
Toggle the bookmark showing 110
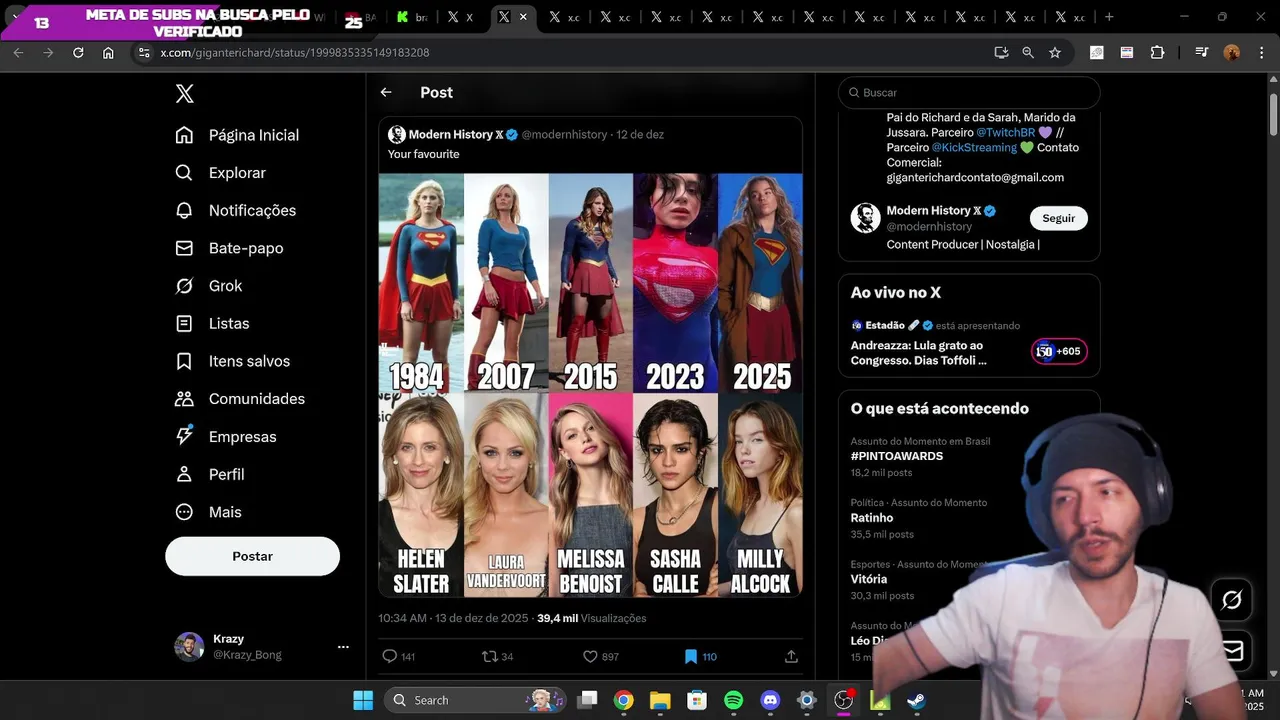pyautogui.click(x=690, y=657)
